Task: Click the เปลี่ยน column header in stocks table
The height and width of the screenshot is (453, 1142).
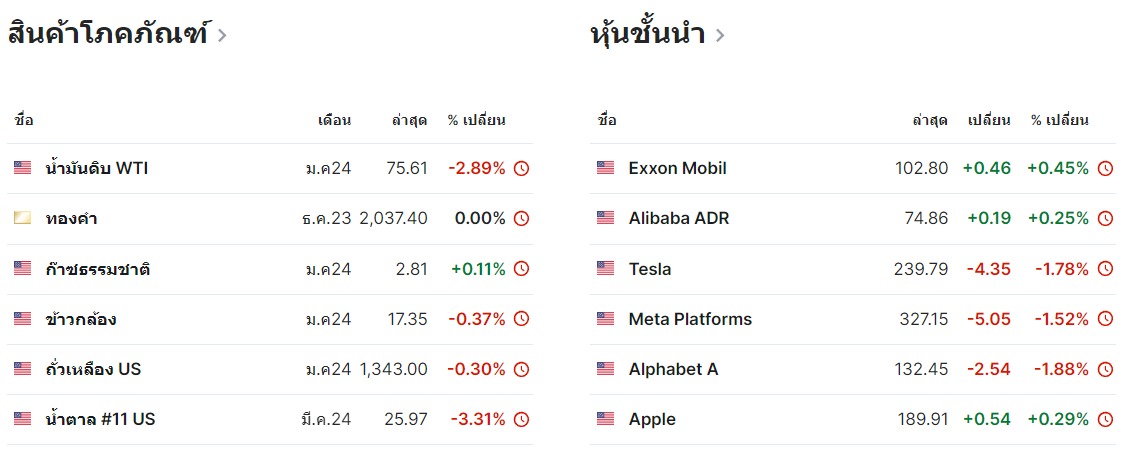Action: click(x=988, y=120)
